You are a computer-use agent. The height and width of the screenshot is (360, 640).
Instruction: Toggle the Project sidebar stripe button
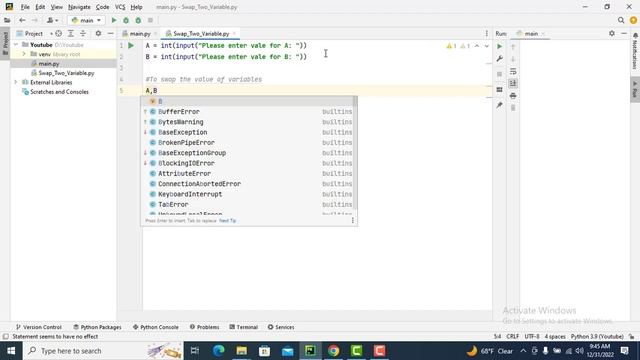(x=5, y=44)
